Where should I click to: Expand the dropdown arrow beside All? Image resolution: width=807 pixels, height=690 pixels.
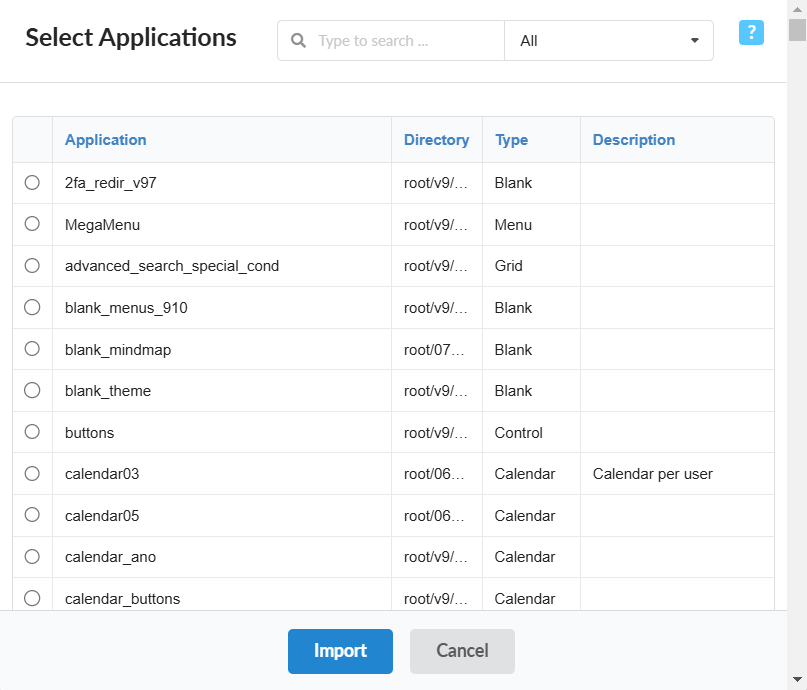(x=694, y=41)
